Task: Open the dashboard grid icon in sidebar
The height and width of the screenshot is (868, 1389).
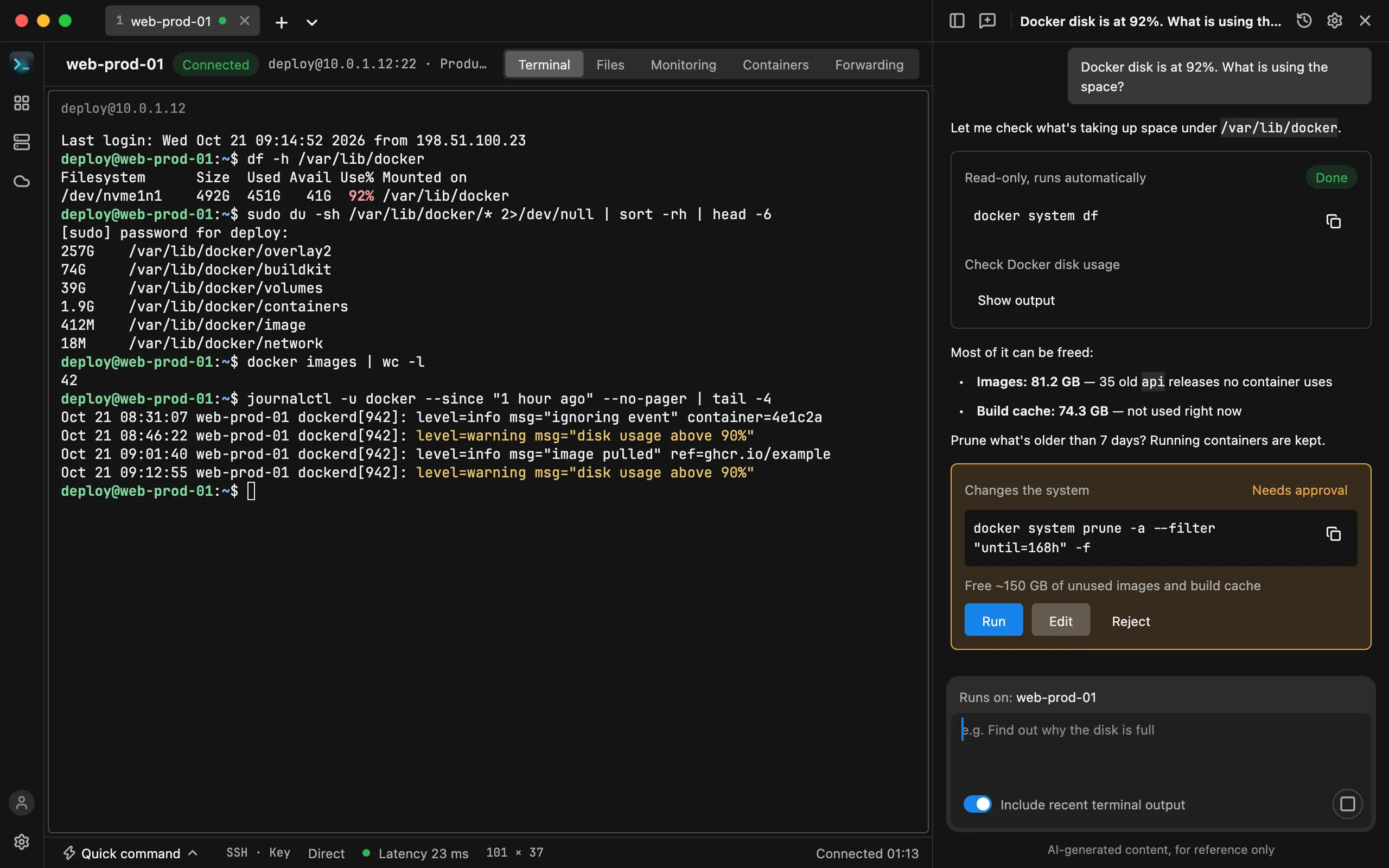Action: 22,103
